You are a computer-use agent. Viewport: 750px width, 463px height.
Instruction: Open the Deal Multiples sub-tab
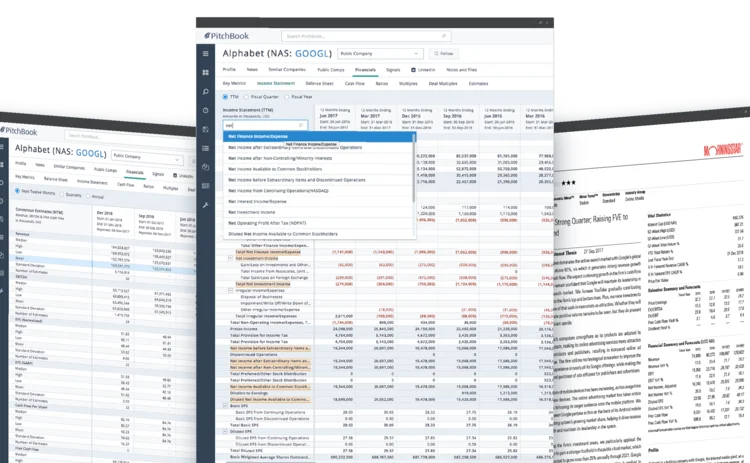[443, 83]
